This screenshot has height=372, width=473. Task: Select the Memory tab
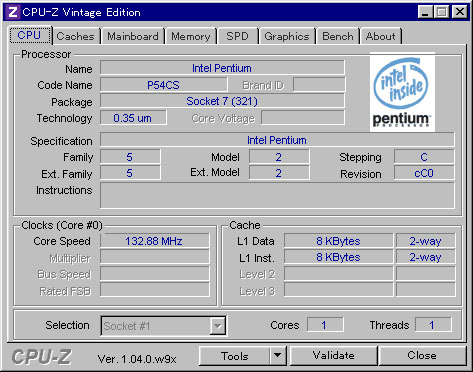pos(191,36)
